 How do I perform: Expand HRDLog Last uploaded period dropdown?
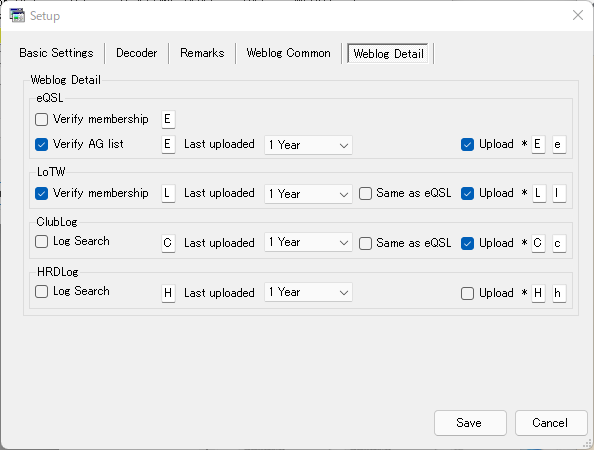pos(308,292)
